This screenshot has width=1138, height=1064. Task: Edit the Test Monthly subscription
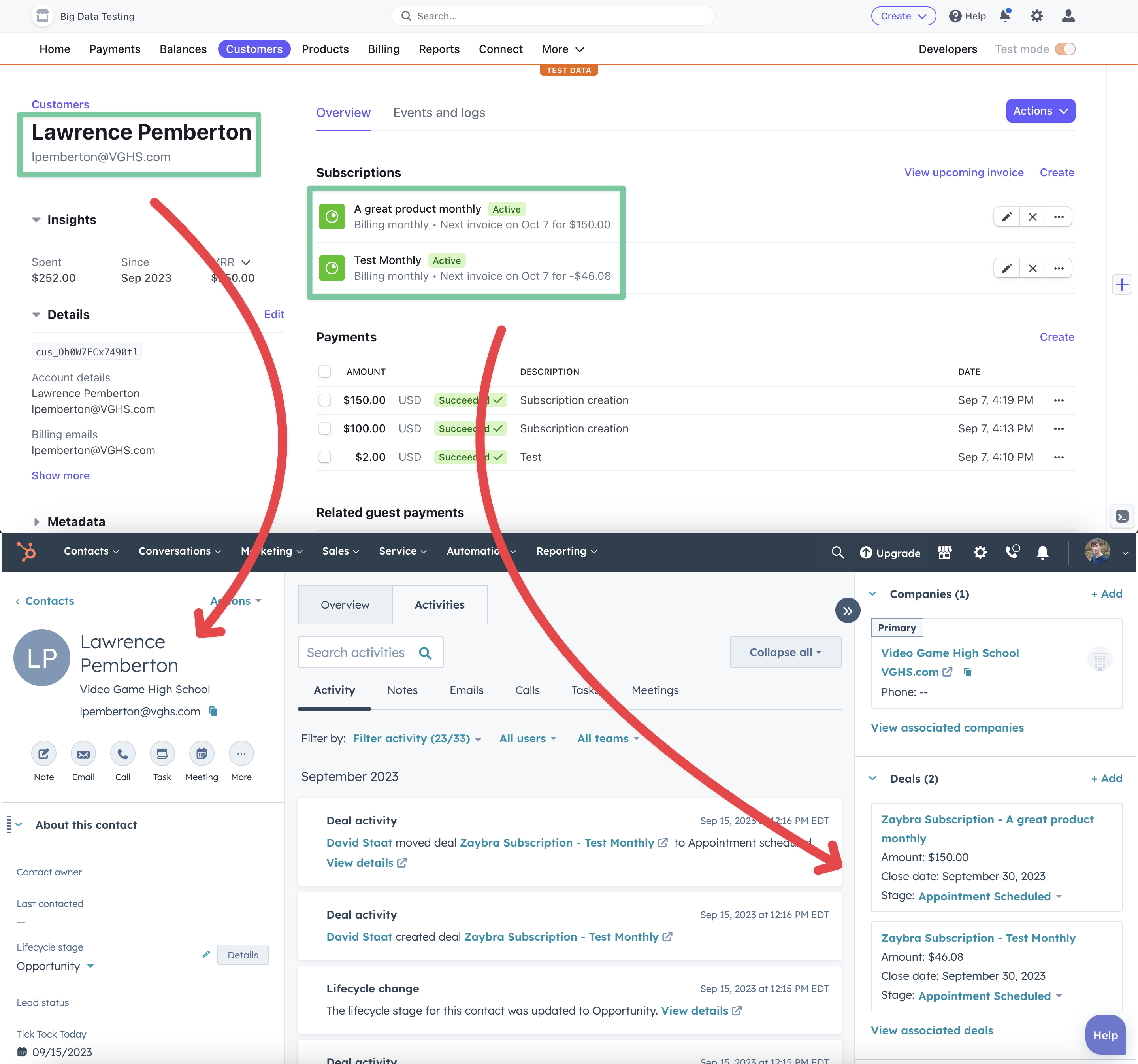coord(1007,268)
